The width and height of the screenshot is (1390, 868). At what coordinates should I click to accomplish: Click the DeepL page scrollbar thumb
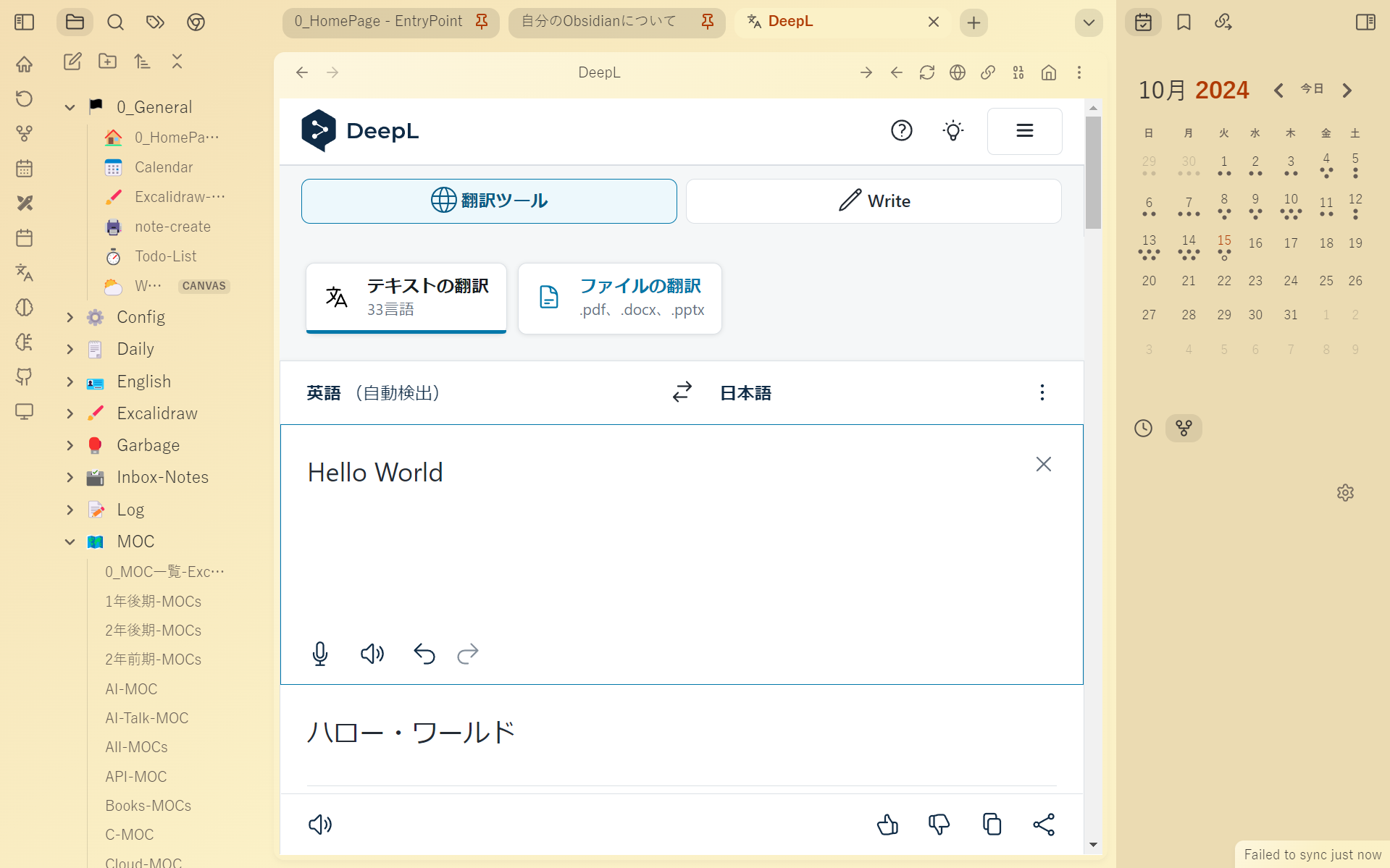point(1093,172)
